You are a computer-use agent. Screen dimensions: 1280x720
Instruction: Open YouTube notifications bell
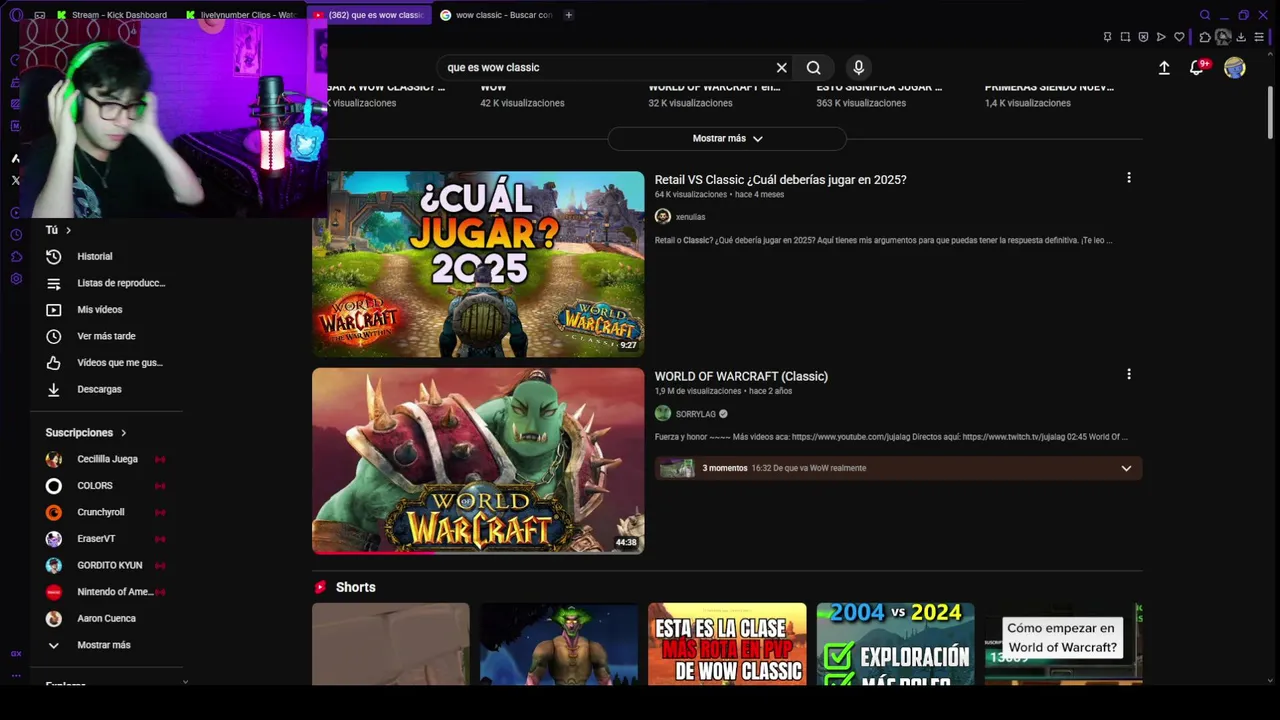[1196, 67]
